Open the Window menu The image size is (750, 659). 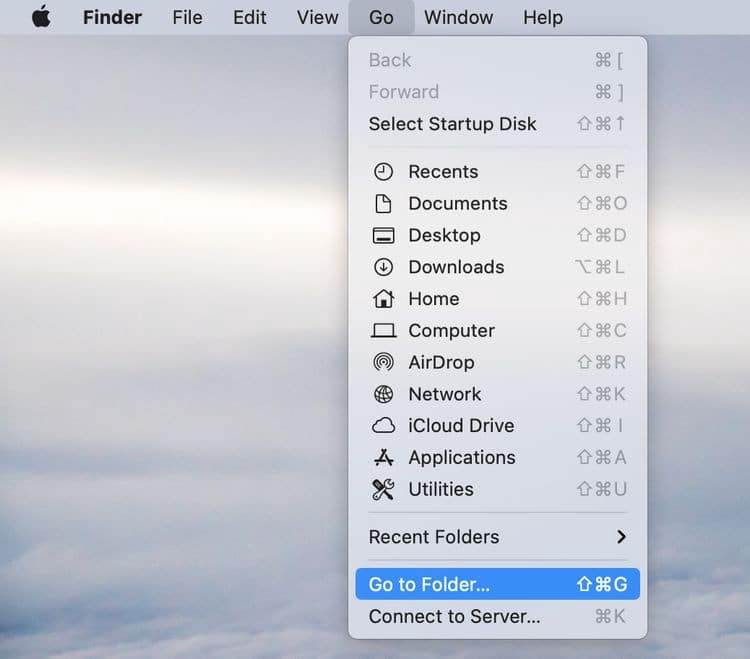pyautogui.click(x=458, y=18)
